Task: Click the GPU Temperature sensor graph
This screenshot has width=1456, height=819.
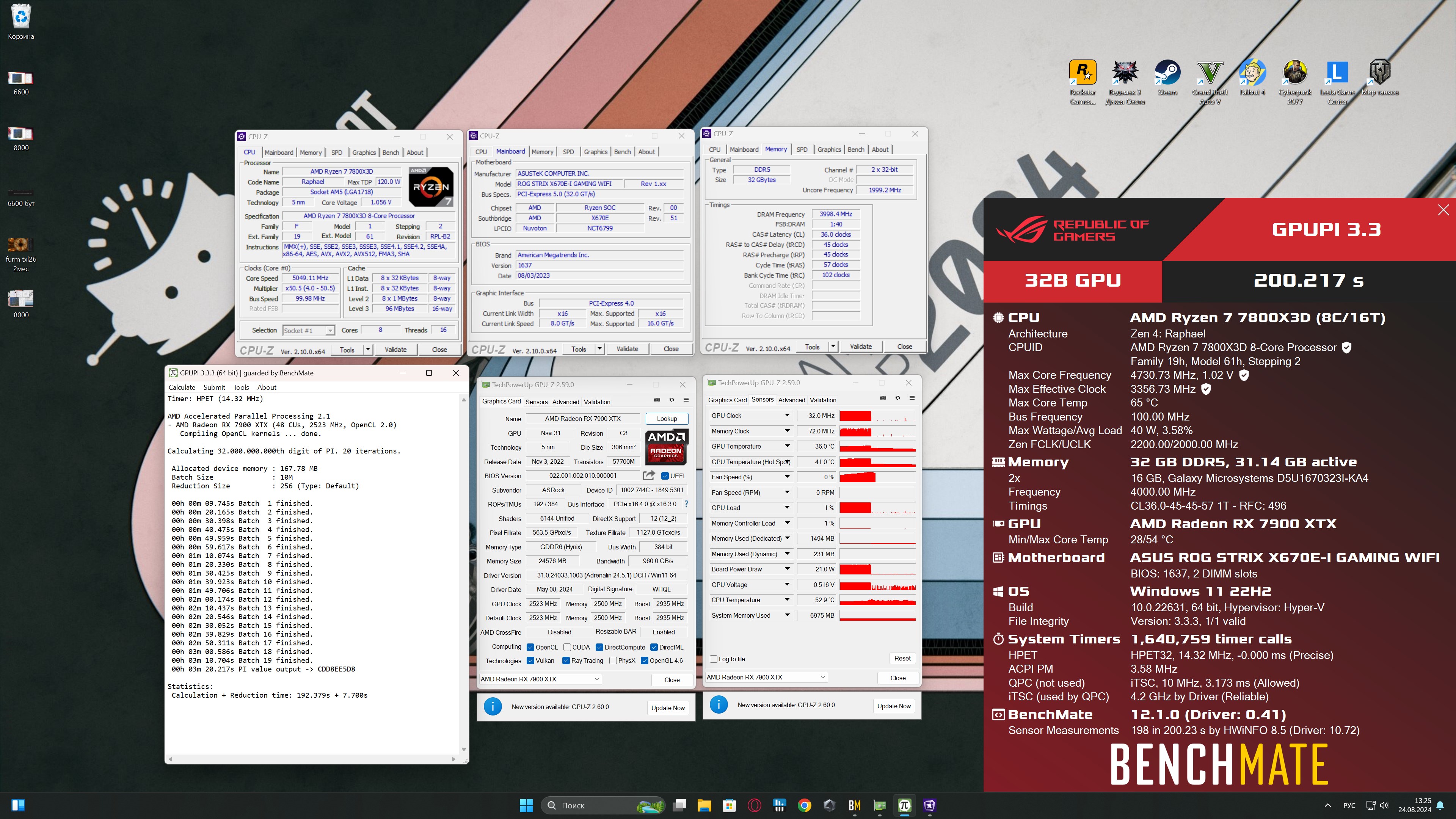Action: [x=877, y=447]
